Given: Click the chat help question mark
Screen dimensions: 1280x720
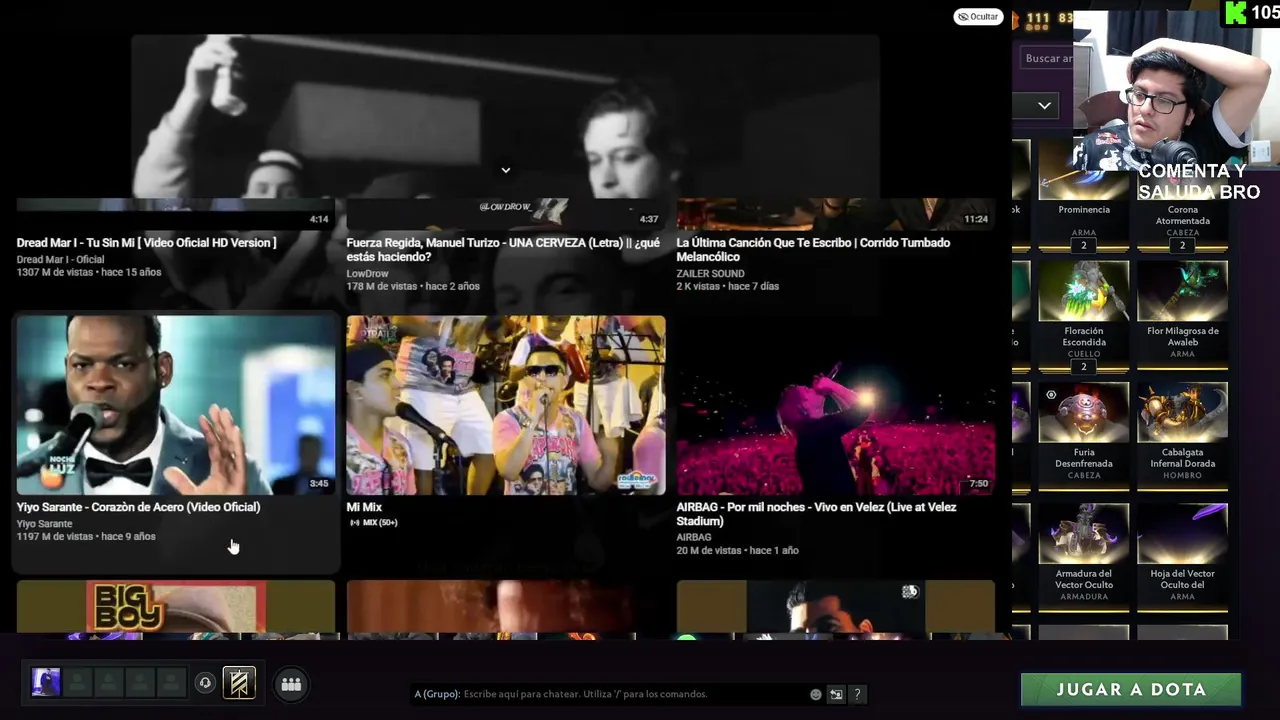Looking at the screenshot, I should pos(857,694).
